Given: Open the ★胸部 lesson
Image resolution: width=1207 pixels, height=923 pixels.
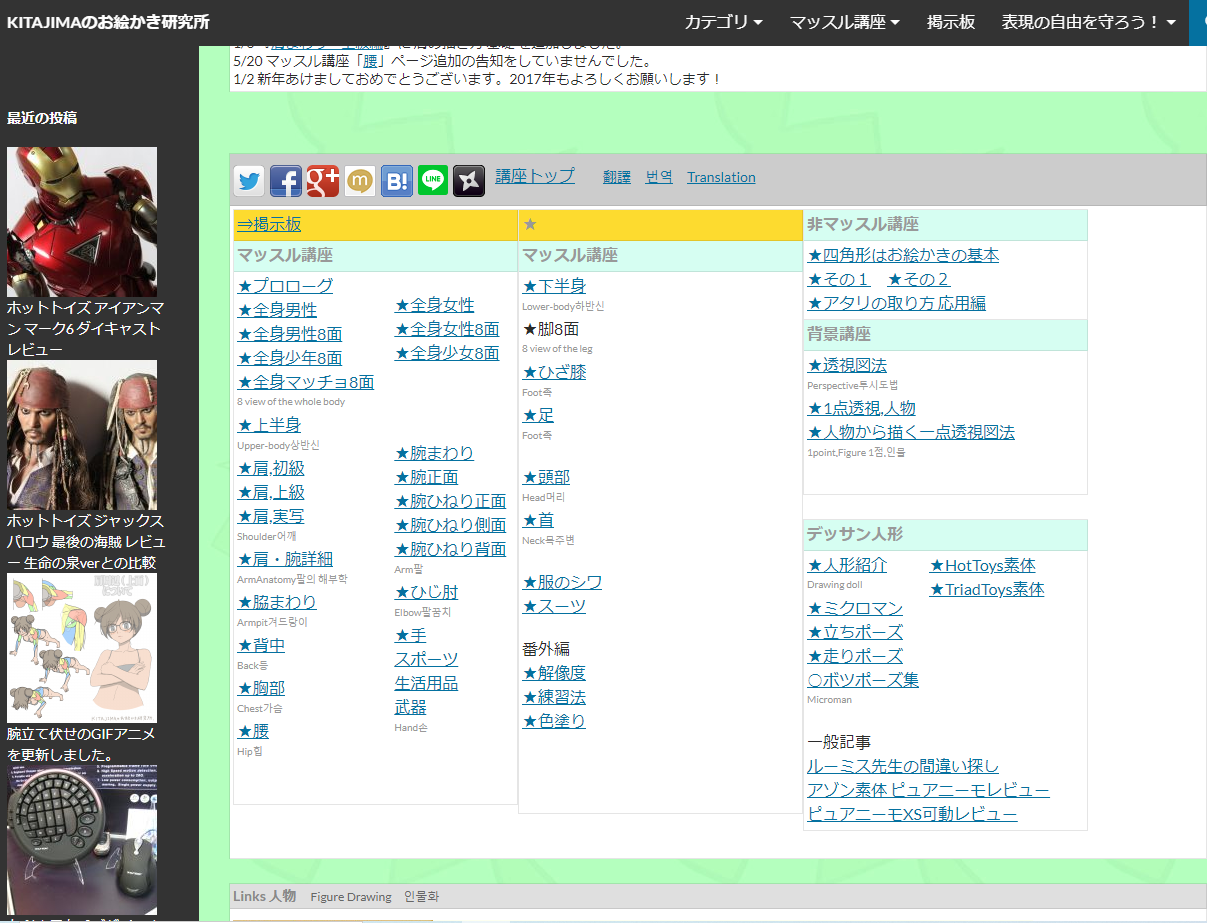Looking at the screenshot, I should [261, 688].
